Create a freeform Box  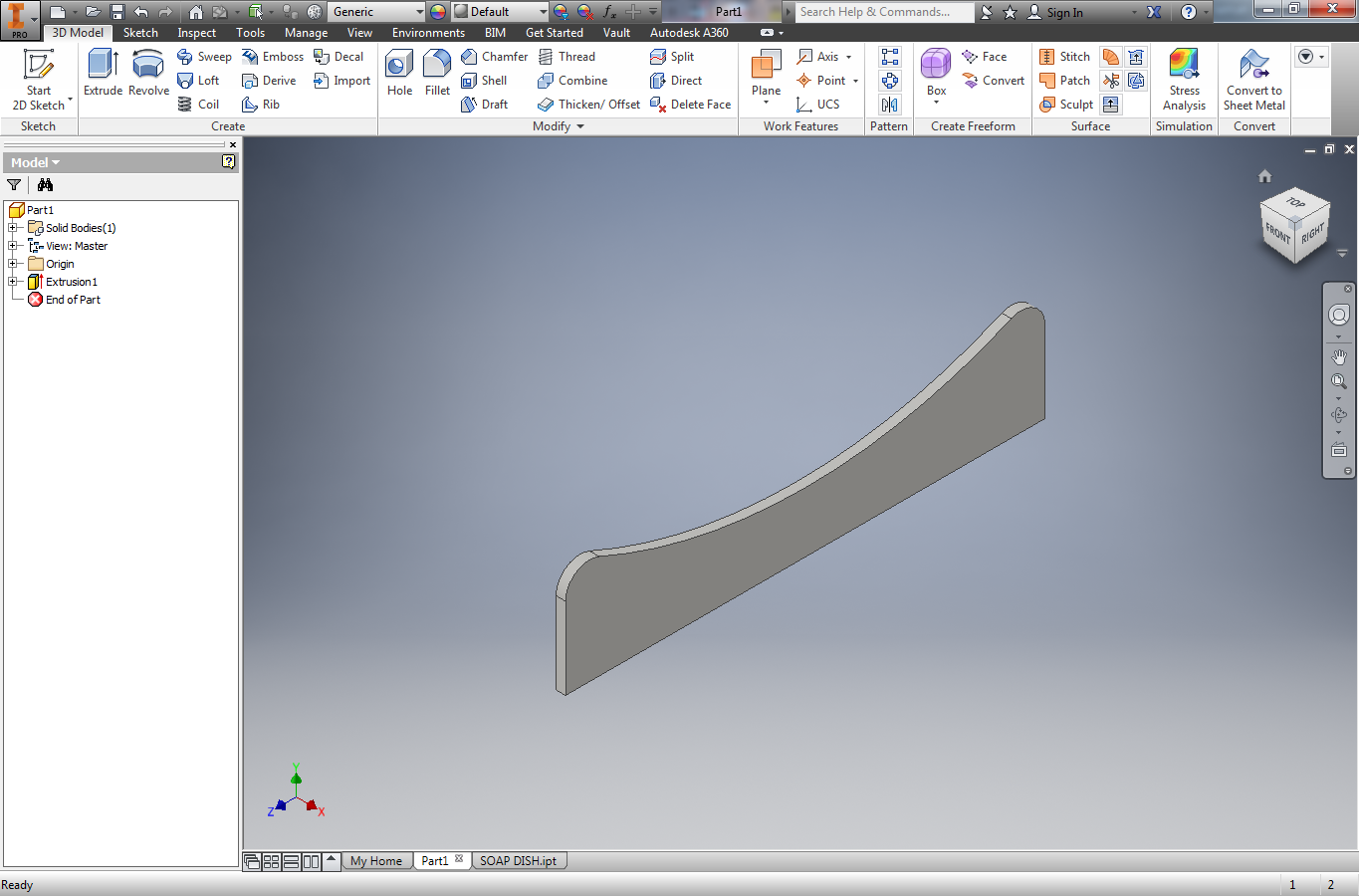(x=936, y=75)
